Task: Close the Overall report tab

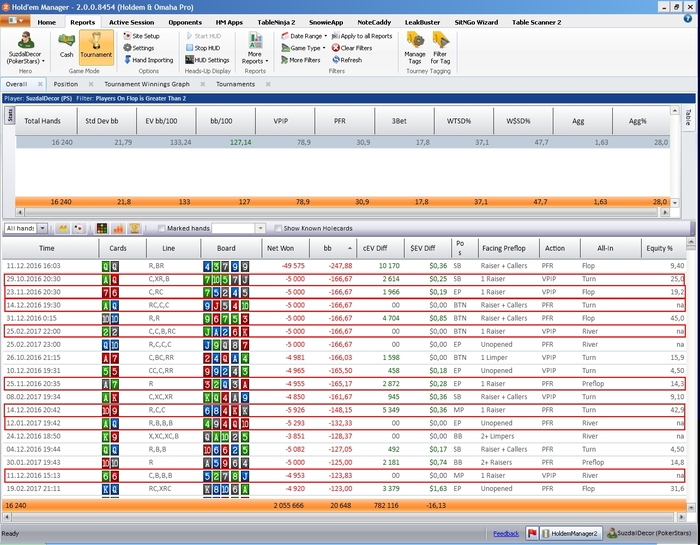Action: [x=40, y=84]
